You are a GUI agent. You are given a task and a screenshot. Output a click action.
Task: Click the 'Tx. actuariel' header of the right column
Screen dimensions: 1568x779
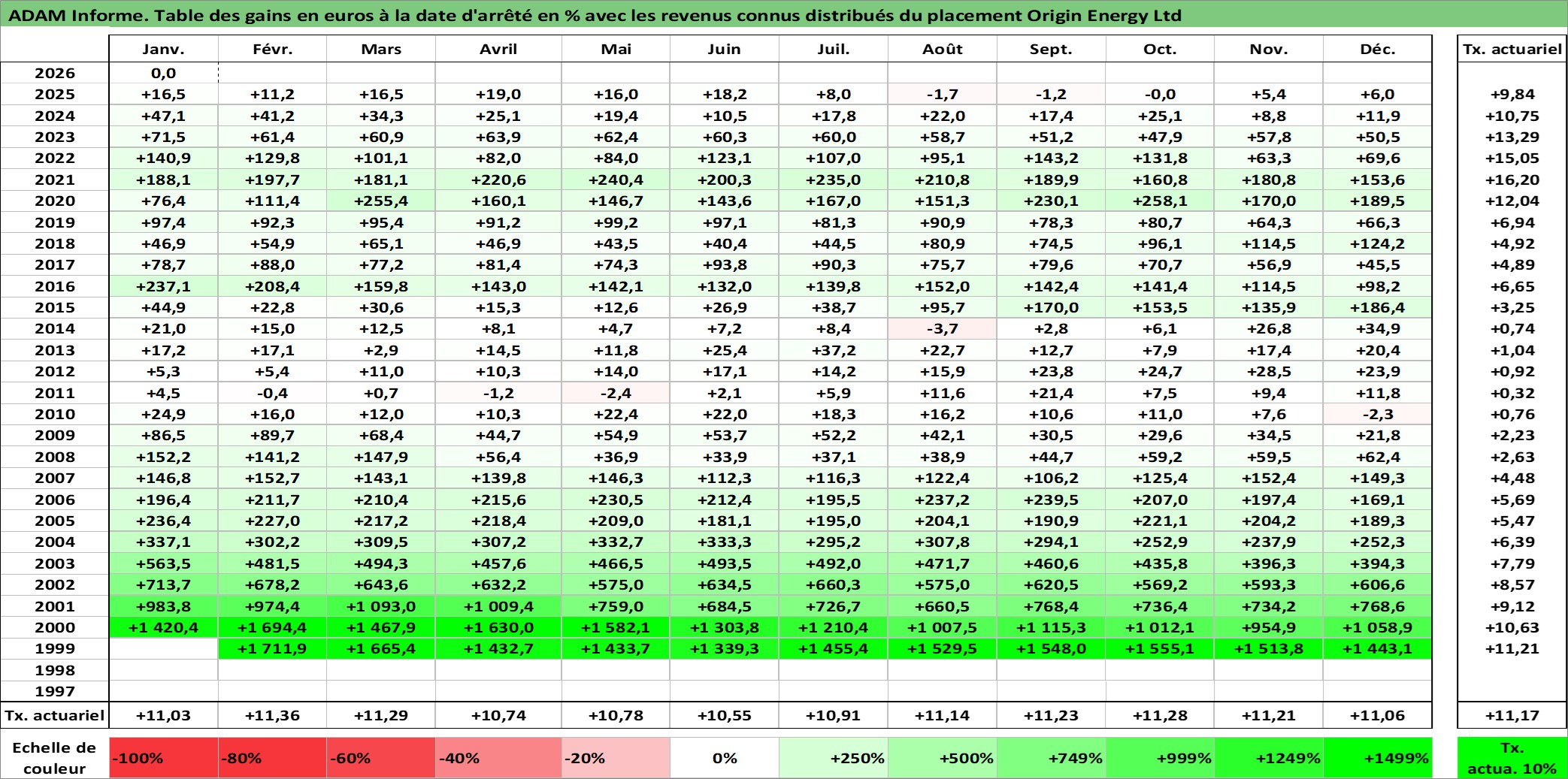pyautogui.click(x=1512, y=49)
